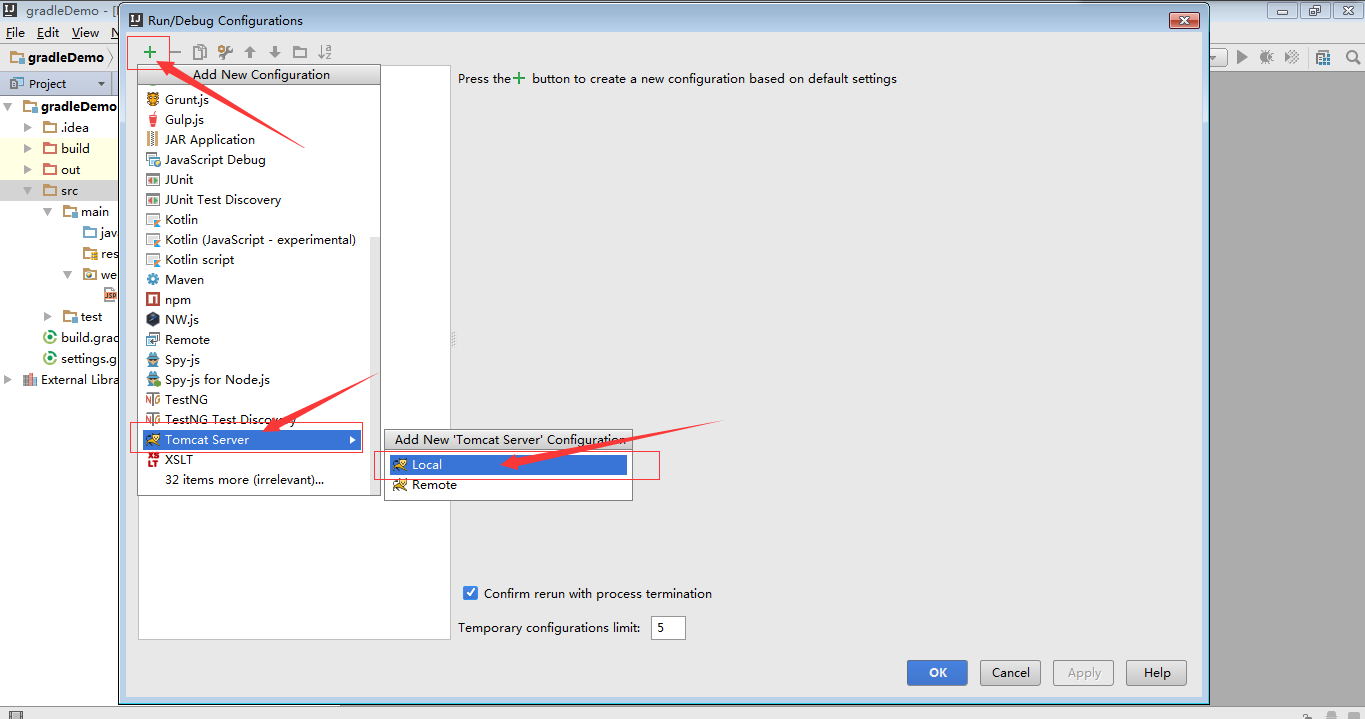Open the Tomcat Server submenu entry
Viewport: 1365px width, 719px height.
pyautogui.click(x=251, y=439)
